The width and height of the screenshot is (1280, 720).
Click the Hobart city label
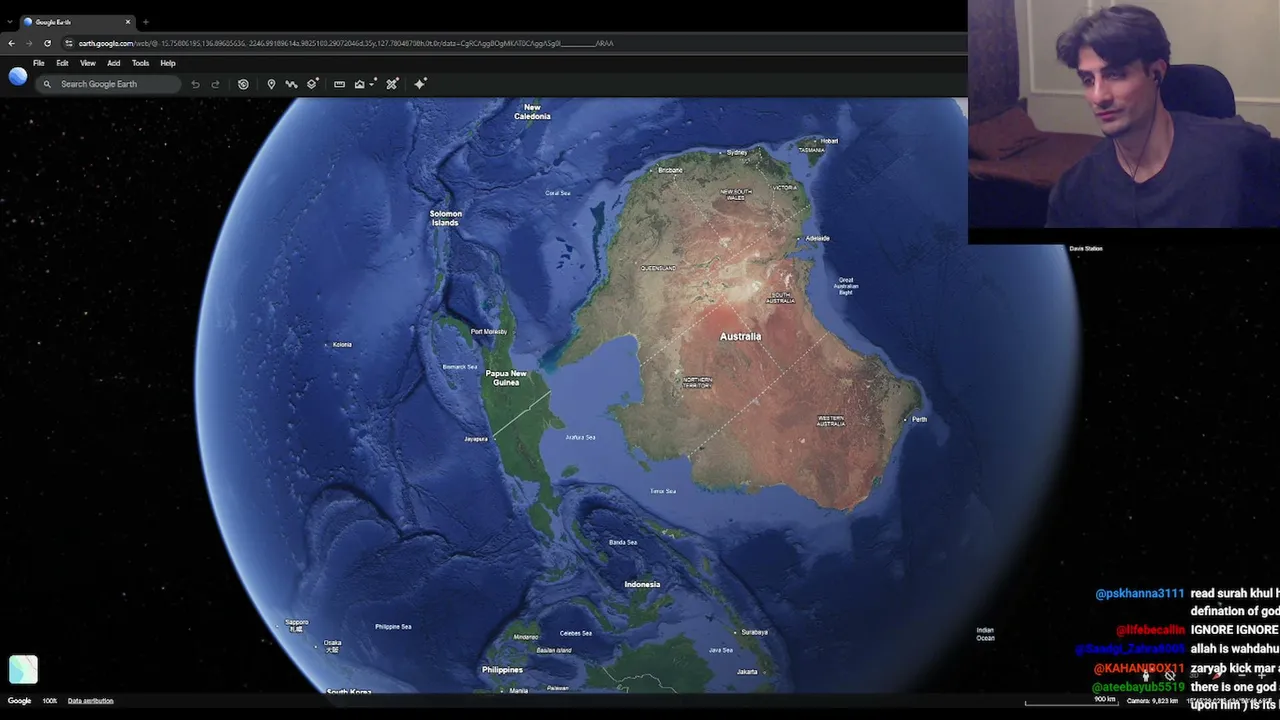829,141
